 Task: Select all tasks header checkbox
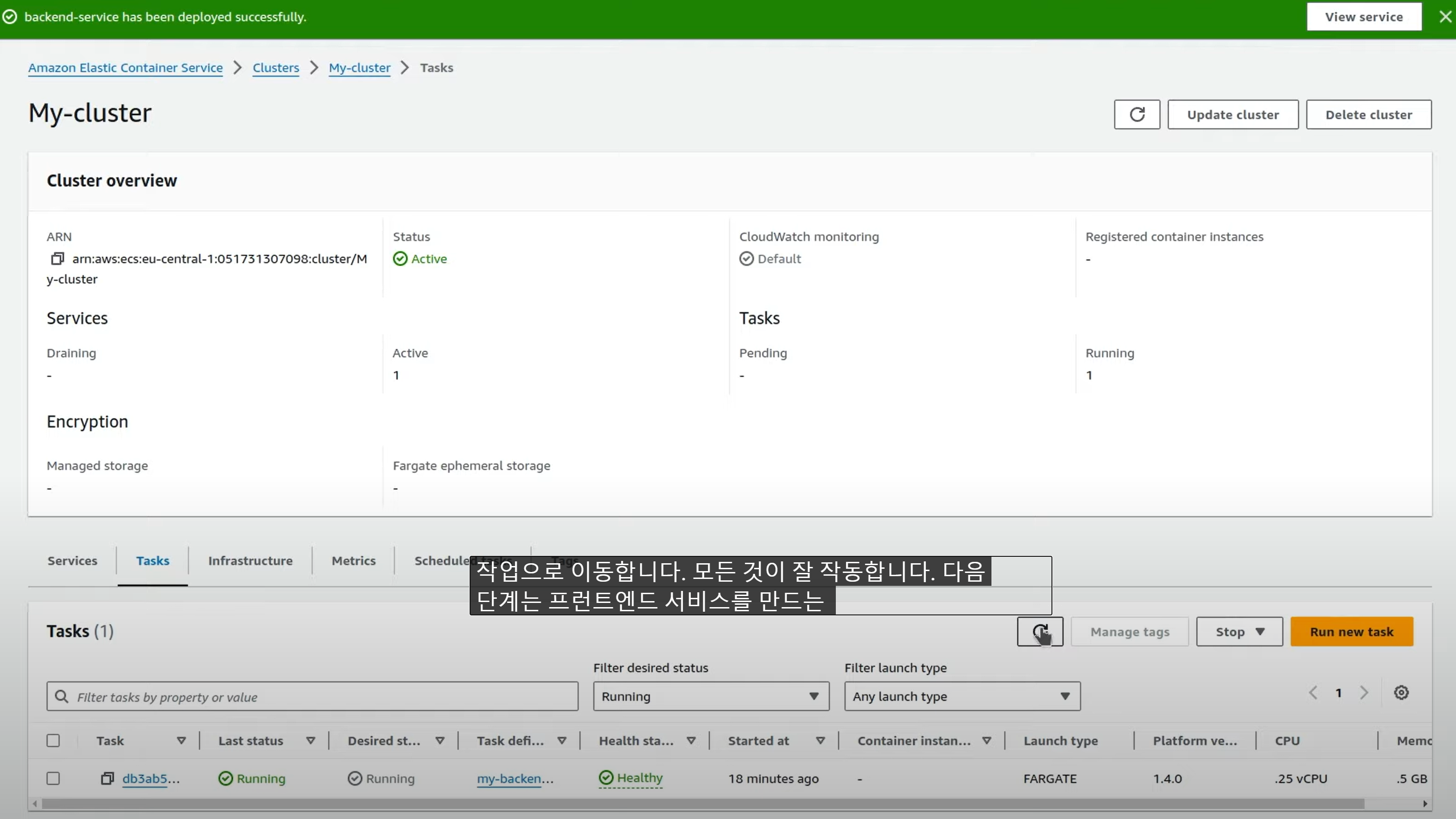click(x=53, y=741)
